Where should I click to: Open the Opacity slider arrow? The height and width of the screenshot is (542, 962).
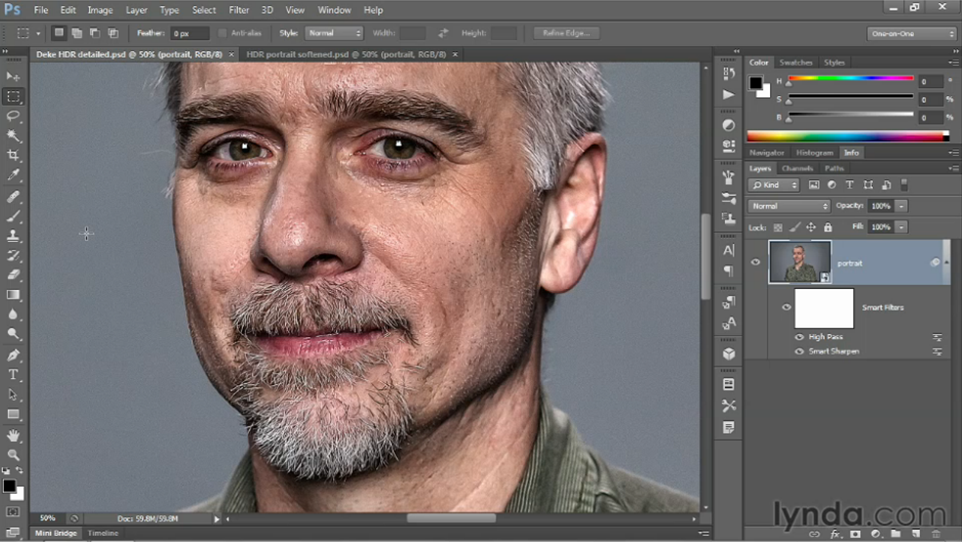(901, 206)
